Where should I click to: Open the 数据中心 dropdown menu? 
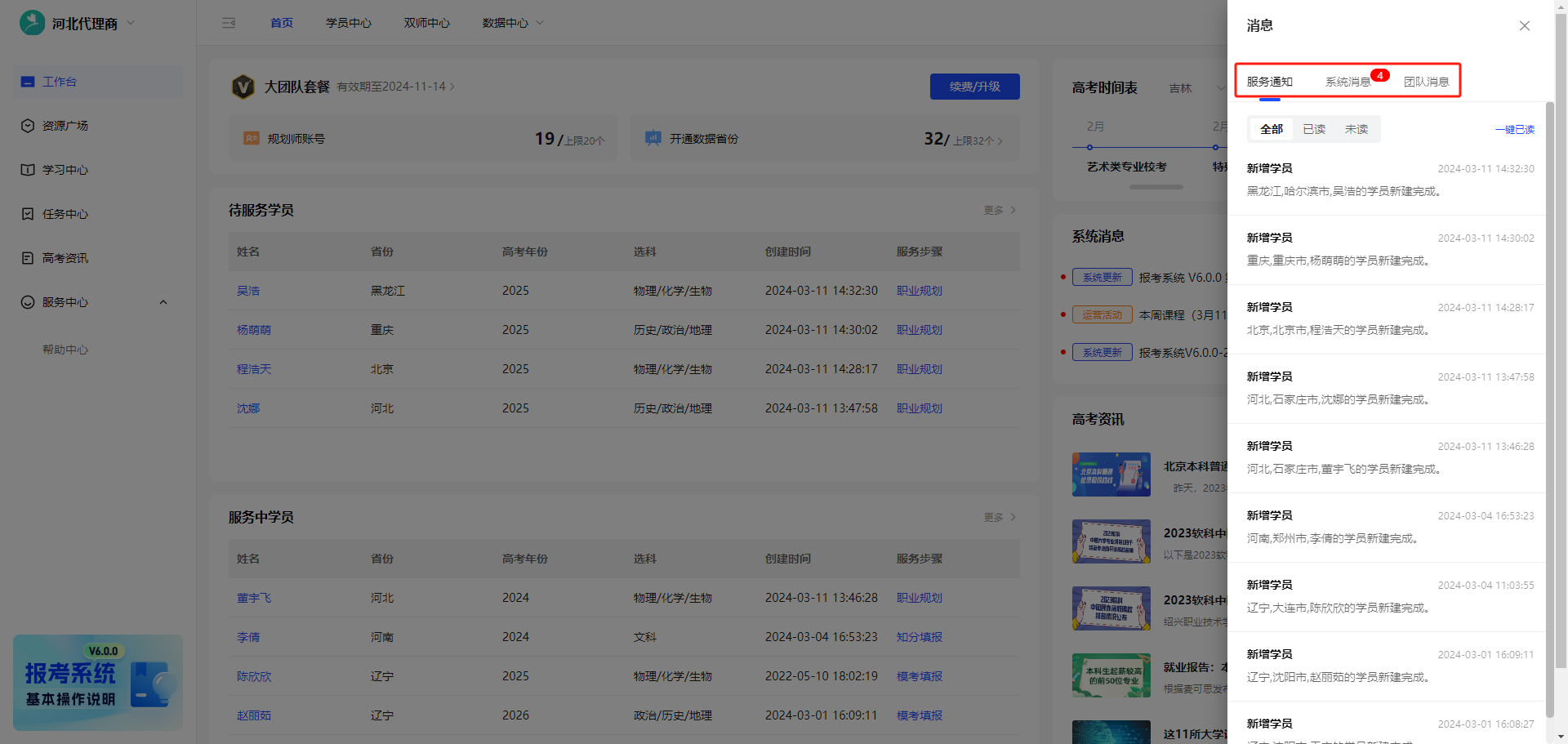click(512, 23)
